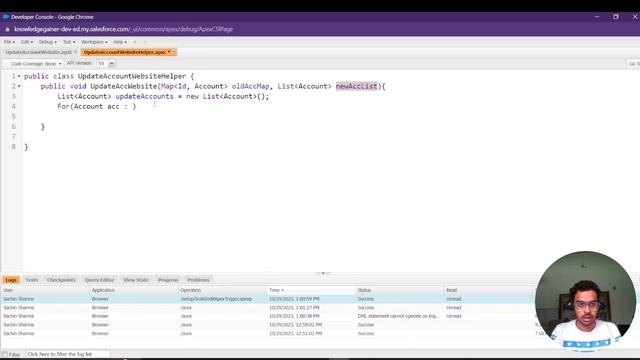Go forward with the right arrow icon beside Help
Viewport: 640px width, 360px height.
144,42
